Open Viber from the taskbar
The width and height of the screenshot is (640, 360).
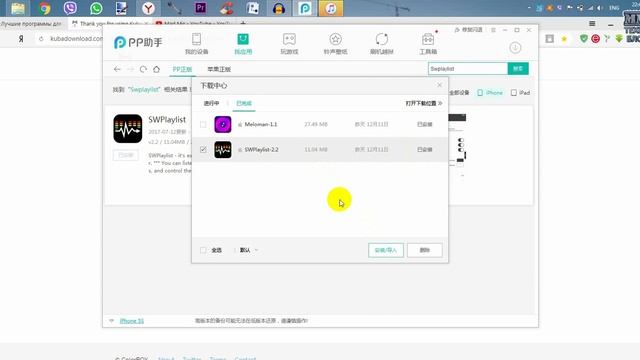(x=70, y=8)
